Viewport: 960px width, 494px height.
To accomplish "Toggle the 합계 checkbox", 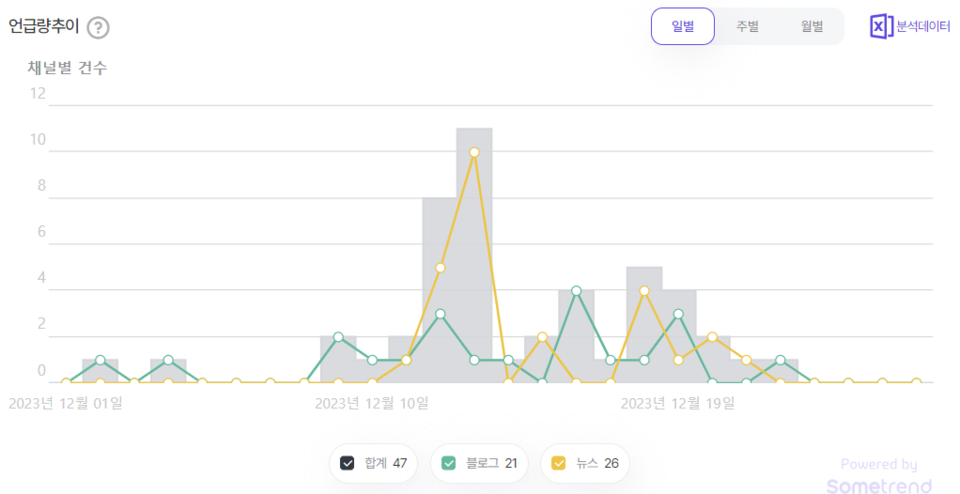I will click(348, 463).
